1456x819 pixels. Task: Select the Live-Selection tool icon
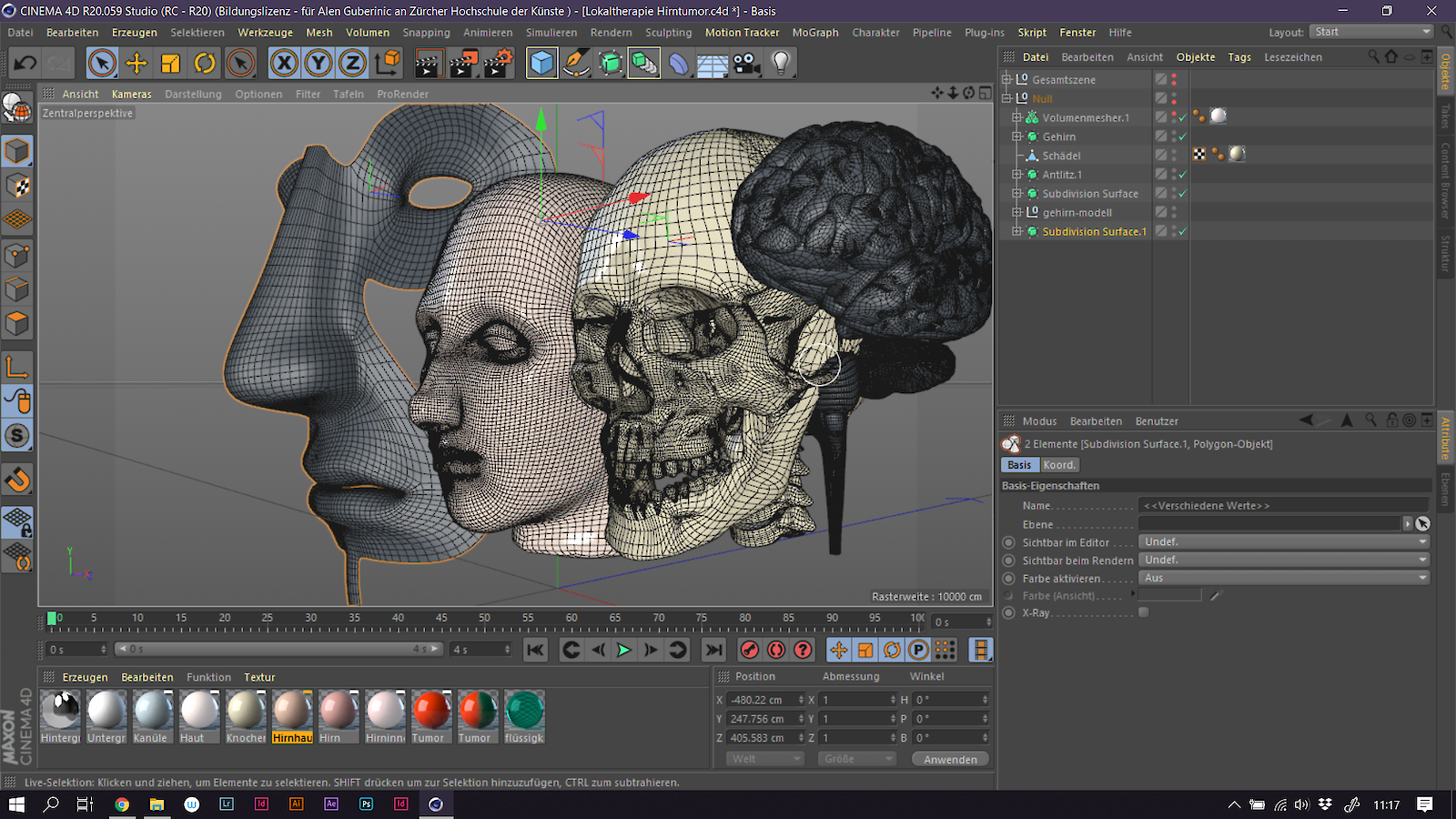click(103, 63)
